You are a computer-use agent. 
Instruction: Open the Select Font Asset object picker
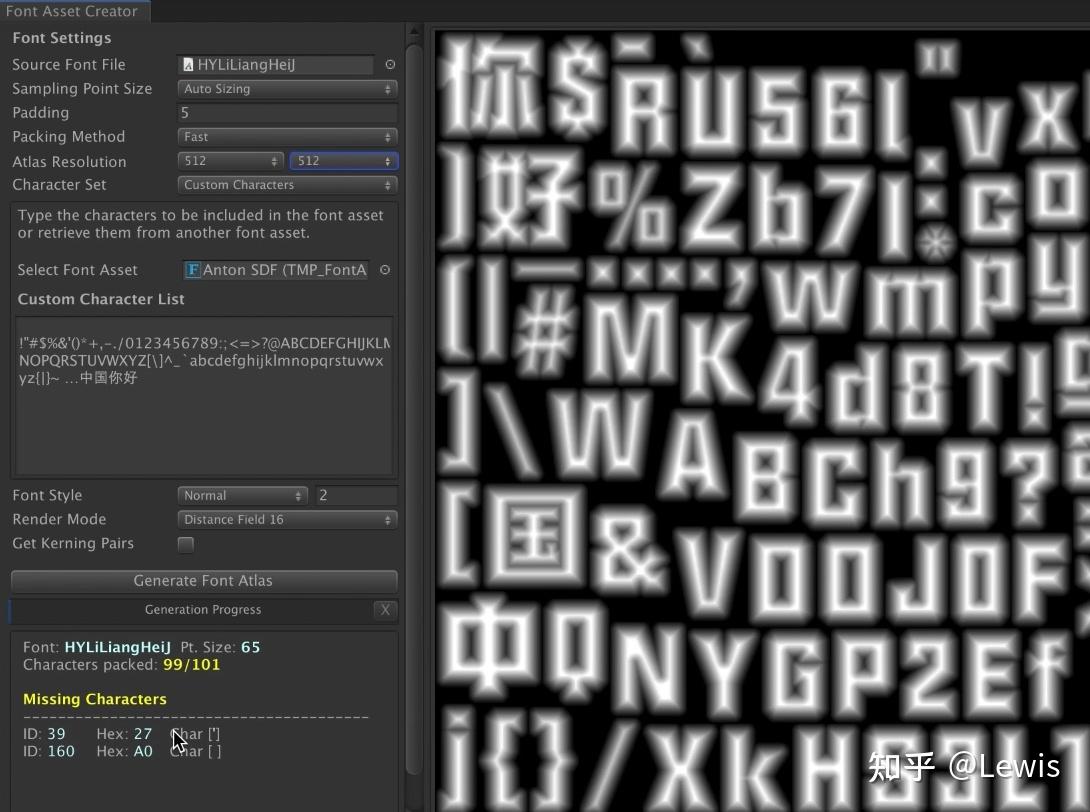384,269
